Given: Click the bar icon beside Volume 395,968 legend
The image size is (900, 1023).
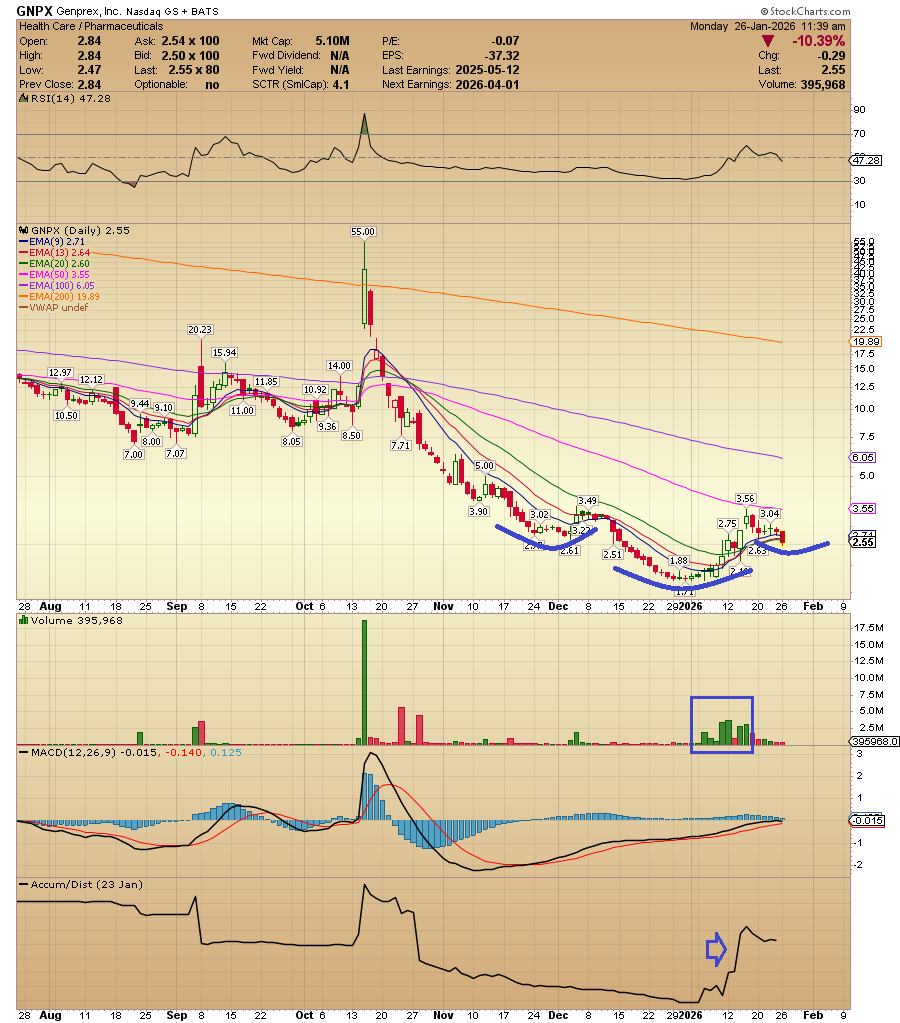Looking at the screenshot, I should coord(23,620).
